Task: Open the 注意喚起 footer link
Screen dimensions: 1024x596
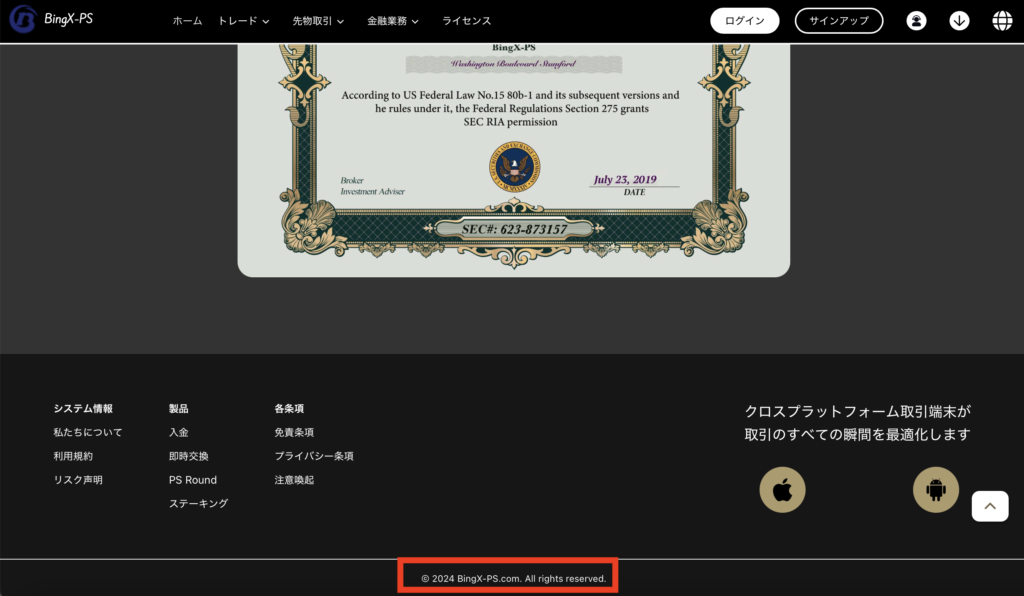Action: [294, 480]
